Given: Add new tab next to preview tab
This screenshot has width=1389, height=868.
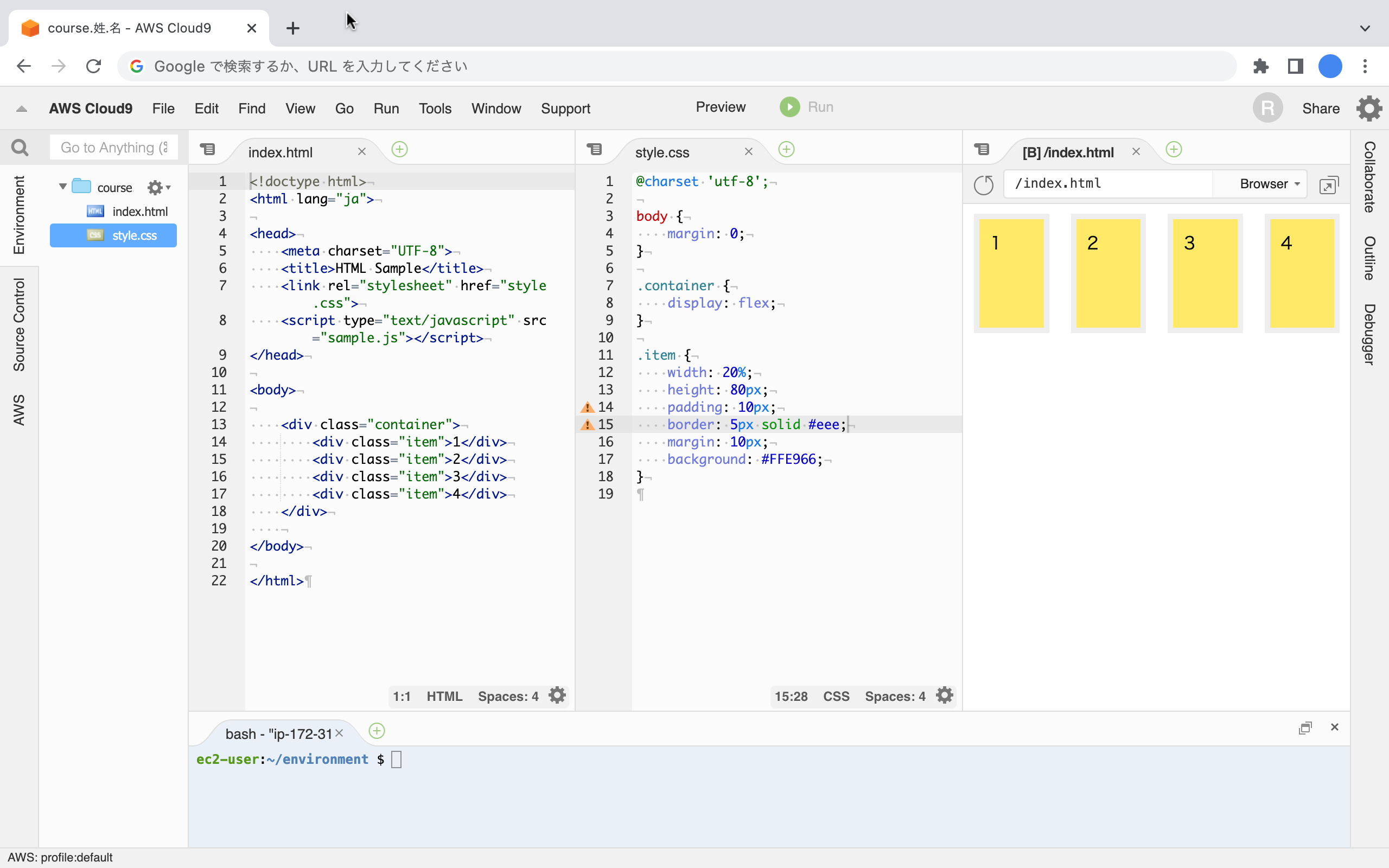Looking at the screenshot, I should click(x=1174, y=149).
